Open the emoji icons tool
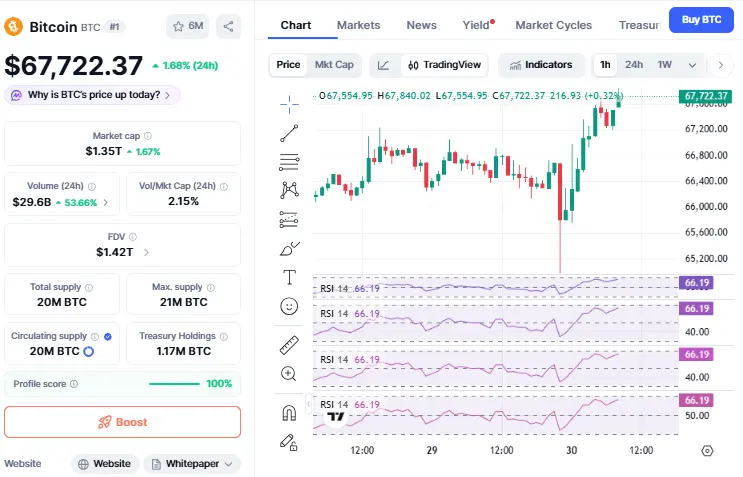The height and width of the screenshot is (477, 743). (289, 306)
